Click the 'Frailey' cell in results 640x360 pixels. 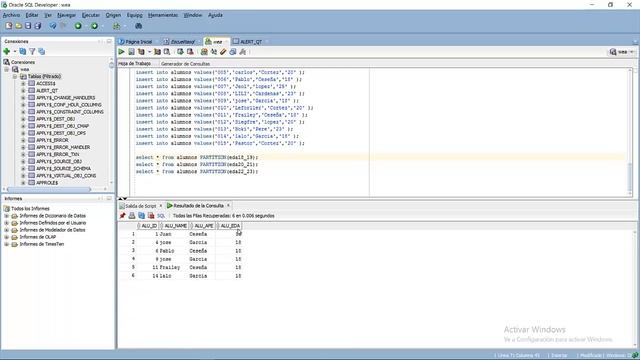[169, 267]
